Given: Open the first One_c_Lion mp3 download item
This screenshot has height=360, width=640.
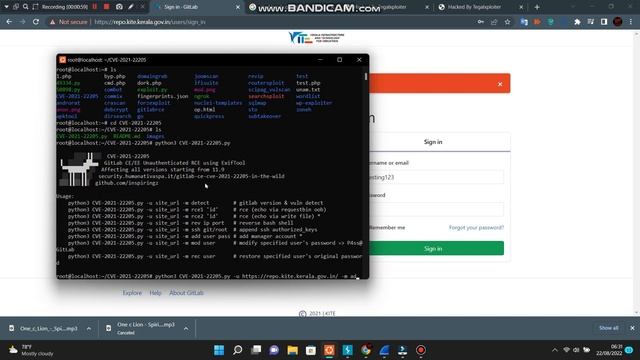Looking at the screenshot, I should (x=44, y=328).
